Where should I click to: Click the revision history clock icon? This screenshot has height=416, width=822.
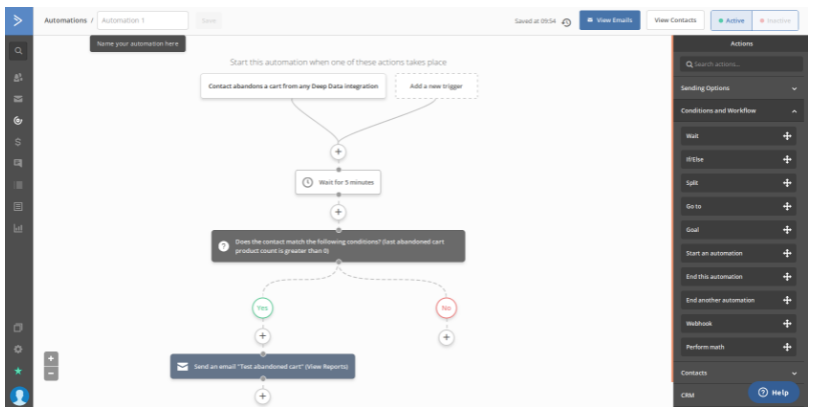566,22
